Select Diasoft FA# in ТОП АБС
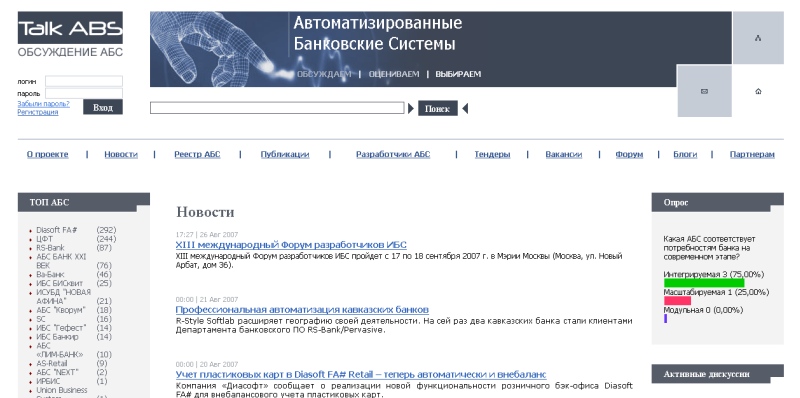 57,230
